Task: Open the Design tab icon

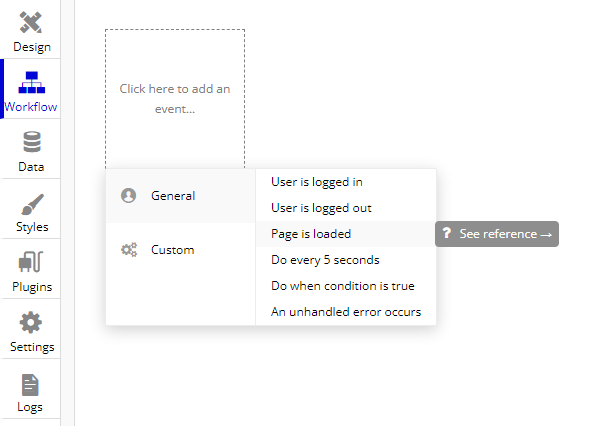Action: tap(31, 22)
